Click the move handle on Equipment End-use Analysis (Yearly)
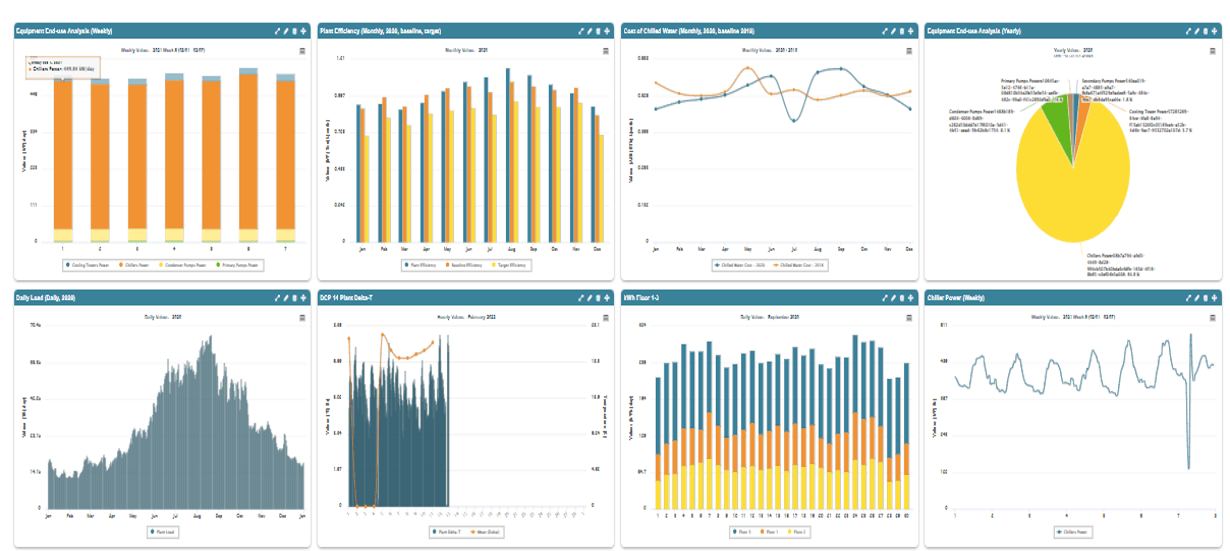This screenshot has height=551, width=1230. pyautogui.click(x=1214, y=30)
